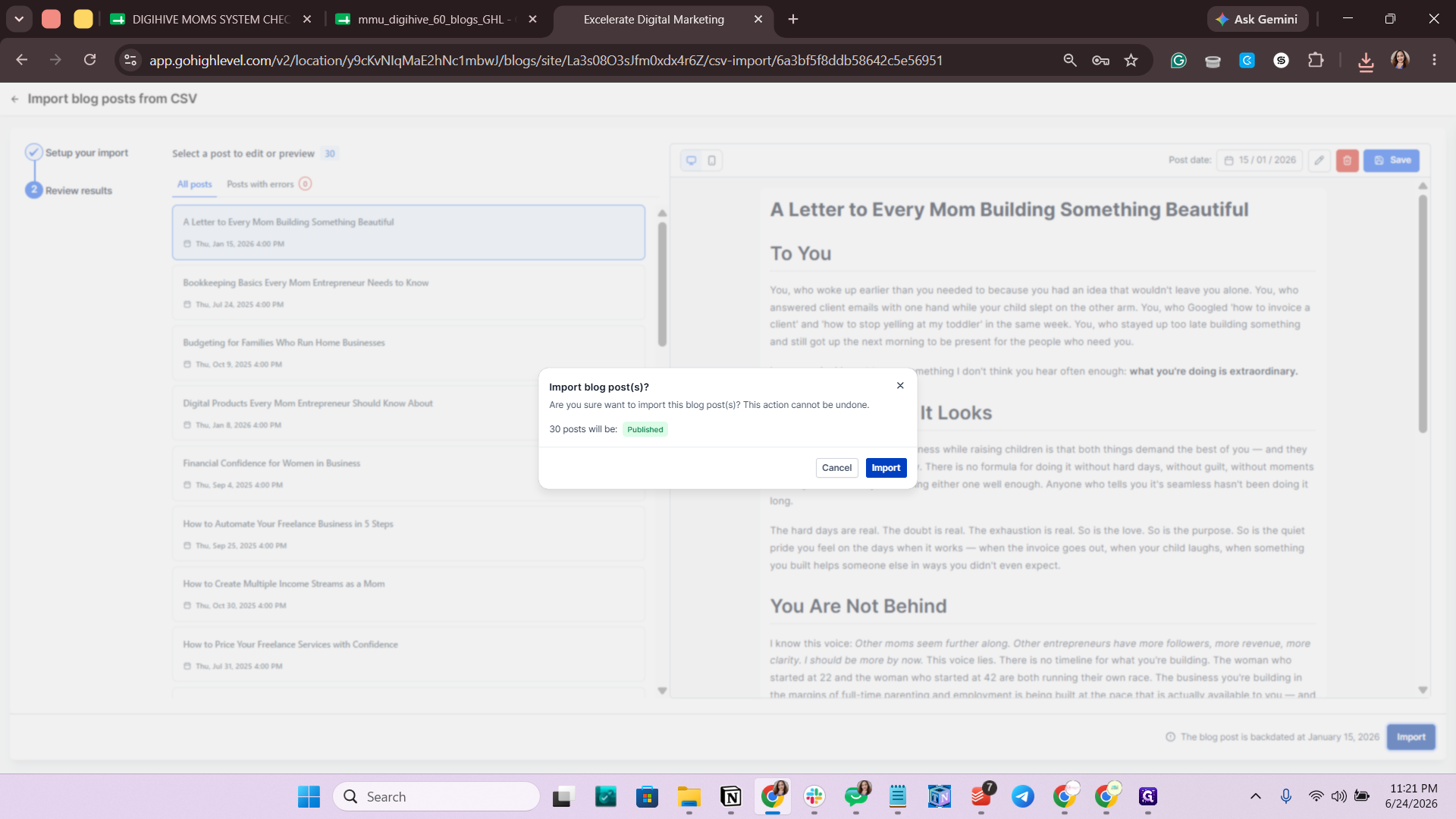The image size is (1456, 819).
Task: Open the Windows Start menu
Action: pyautogui.click(x=309, y=796)
